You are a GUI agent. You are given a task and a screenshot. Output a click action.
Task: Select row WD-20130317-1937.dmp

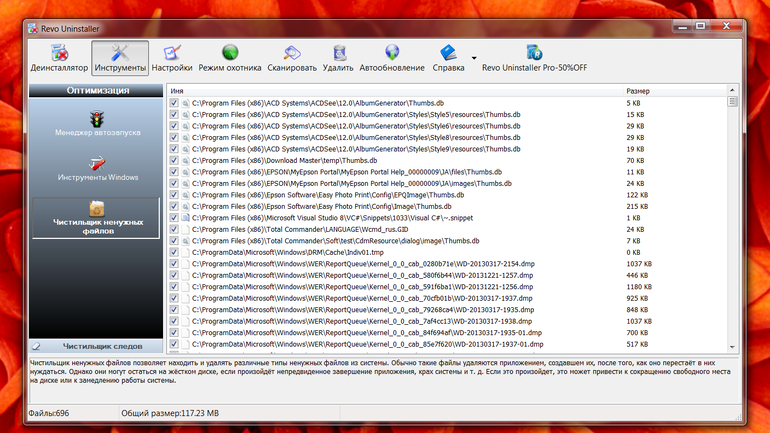(x=447, y=298)
